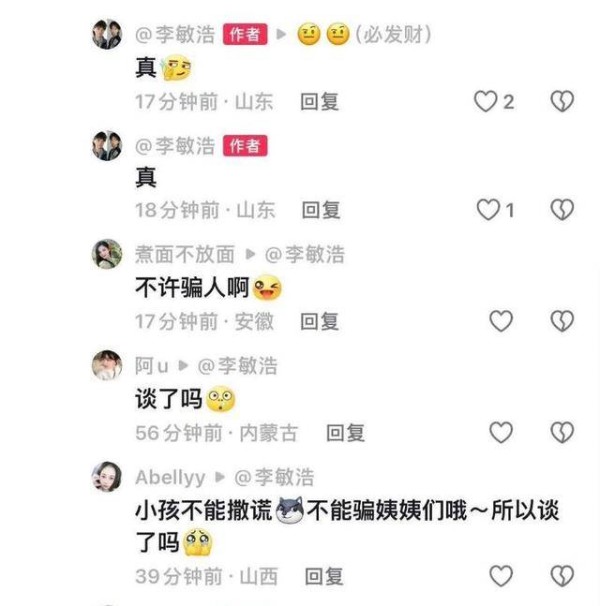Open @李敏浩 mention in Abellyy's comment
This screenshot has height=606, width=600.
(274, 477)
